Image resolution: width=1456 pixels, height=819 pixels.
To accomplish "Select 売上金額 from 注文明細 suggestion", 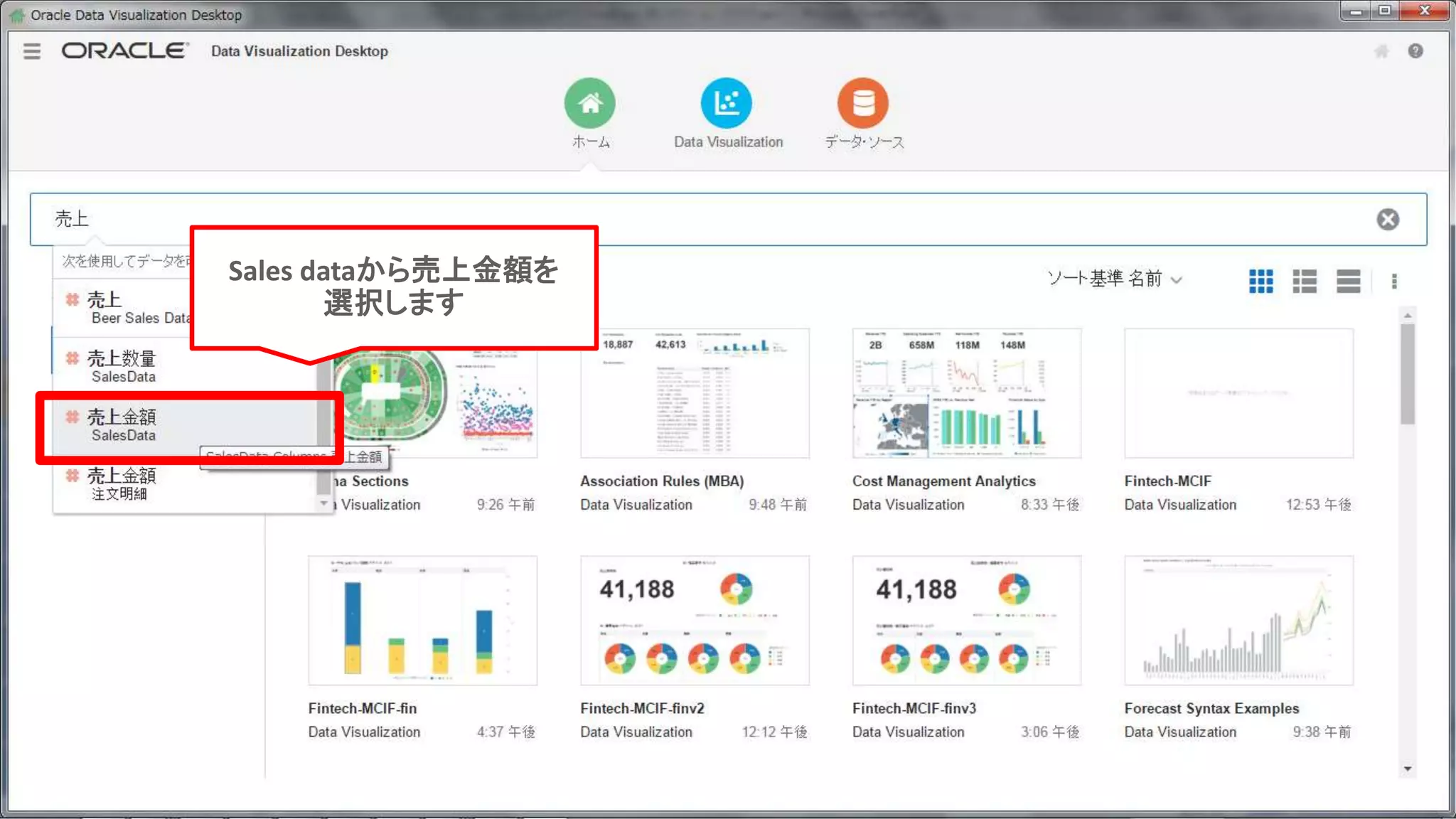I will pyautogui.click(x=185, y=484).
